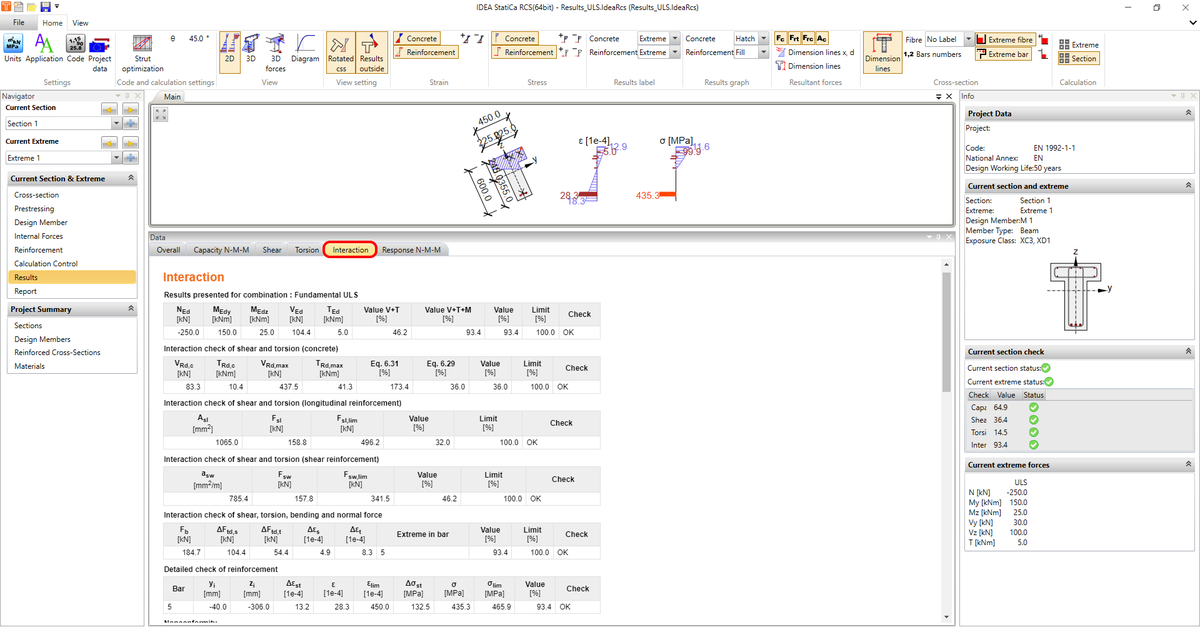This screenshot has height=627, width=1200.
Task: Open the View ribbon menu
Action: pyautogui.click(x=80, y=22)
